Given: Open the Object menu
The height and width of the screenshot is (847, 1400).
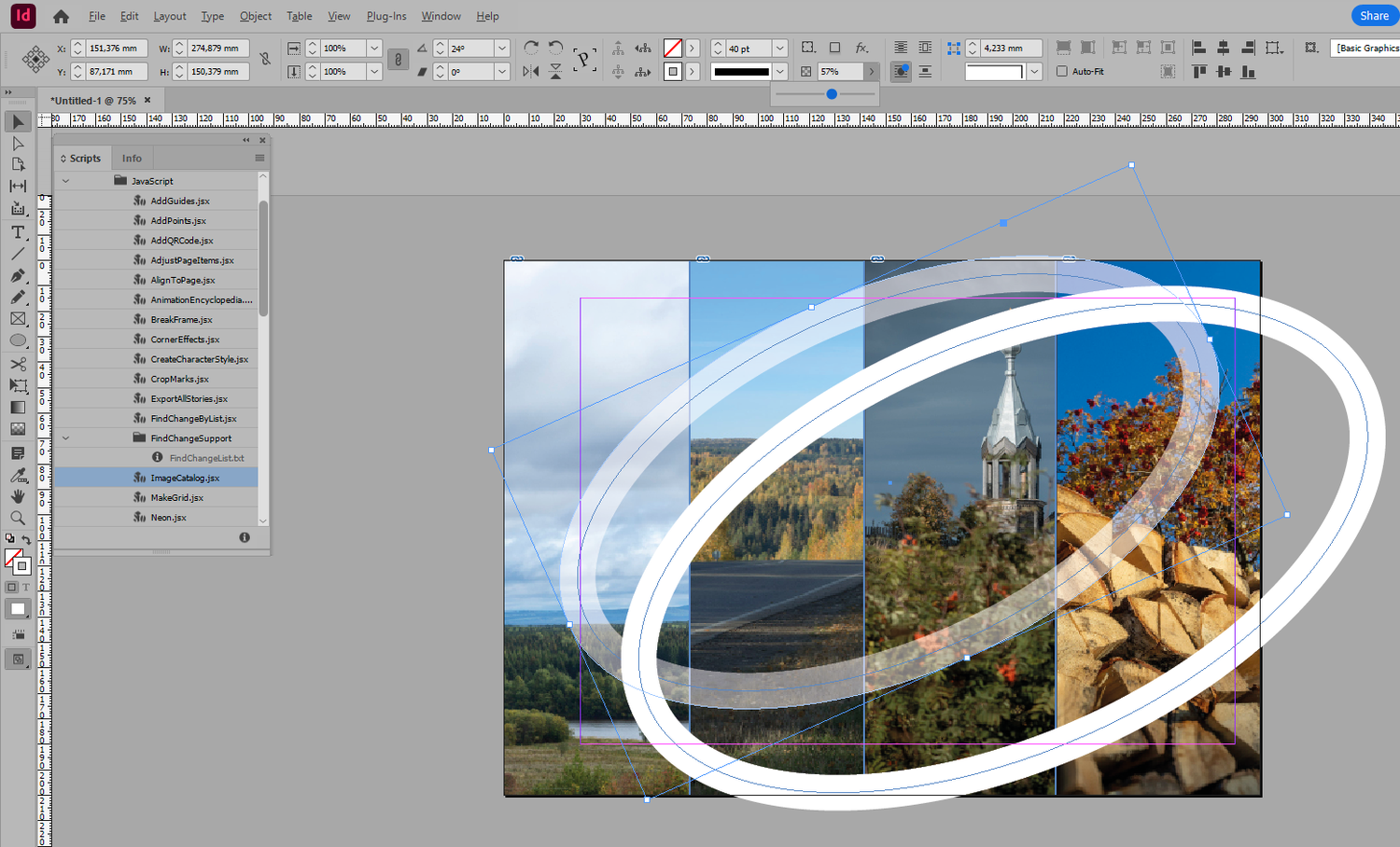Looking at the screenshot, I should click(x=256, y=16).
